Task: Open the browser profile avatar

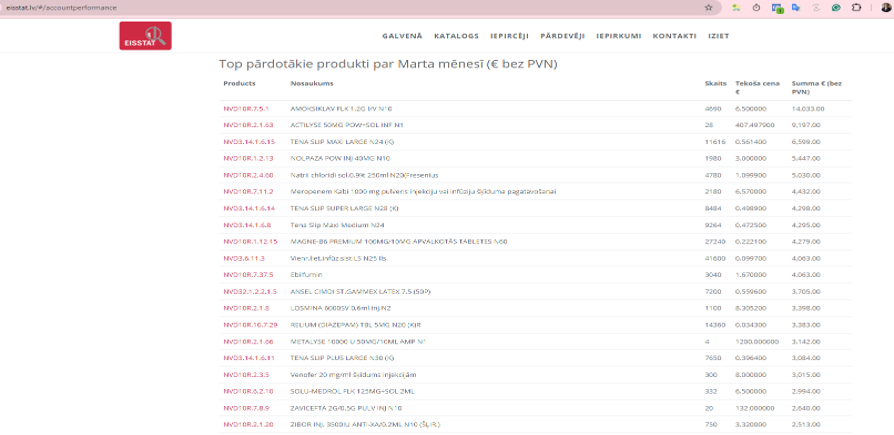Action: pos(887,8)
